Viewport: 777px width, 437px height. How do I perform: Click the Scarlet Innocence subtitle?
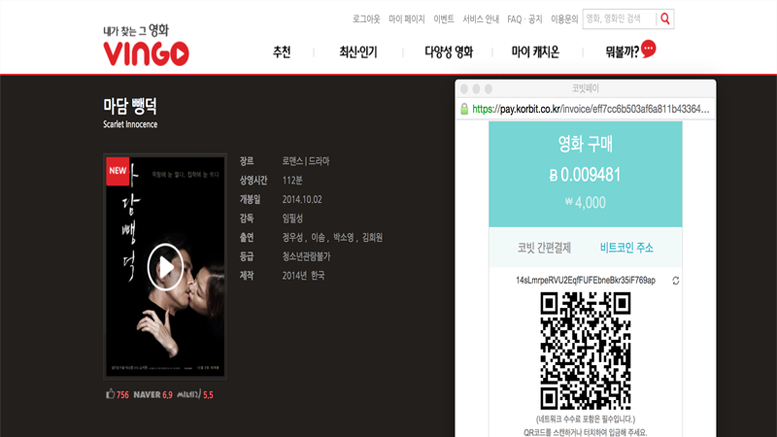(130, 124)
